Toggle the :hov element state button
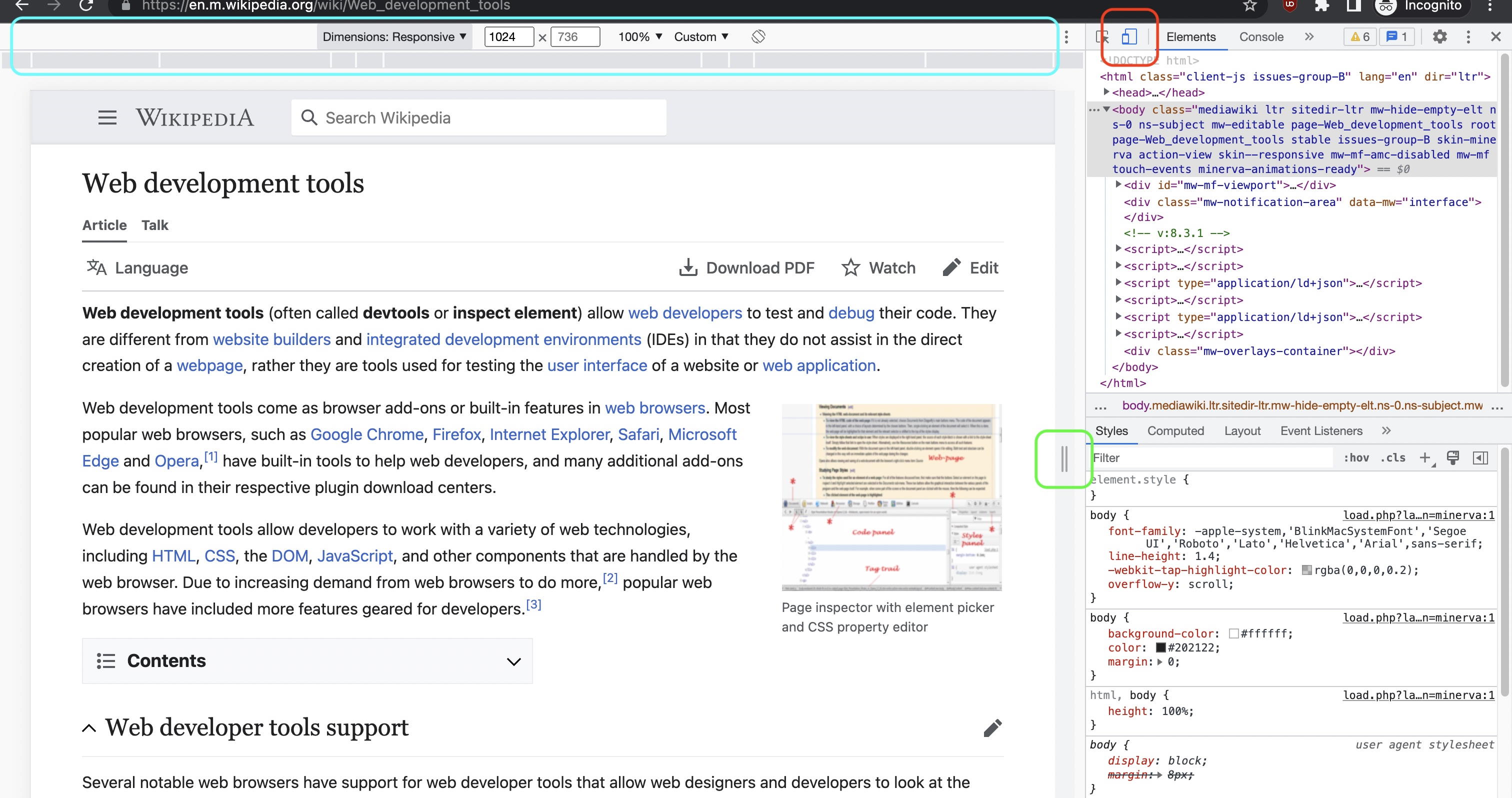The image size is (1512, 798). click(x=1356, y=457)
